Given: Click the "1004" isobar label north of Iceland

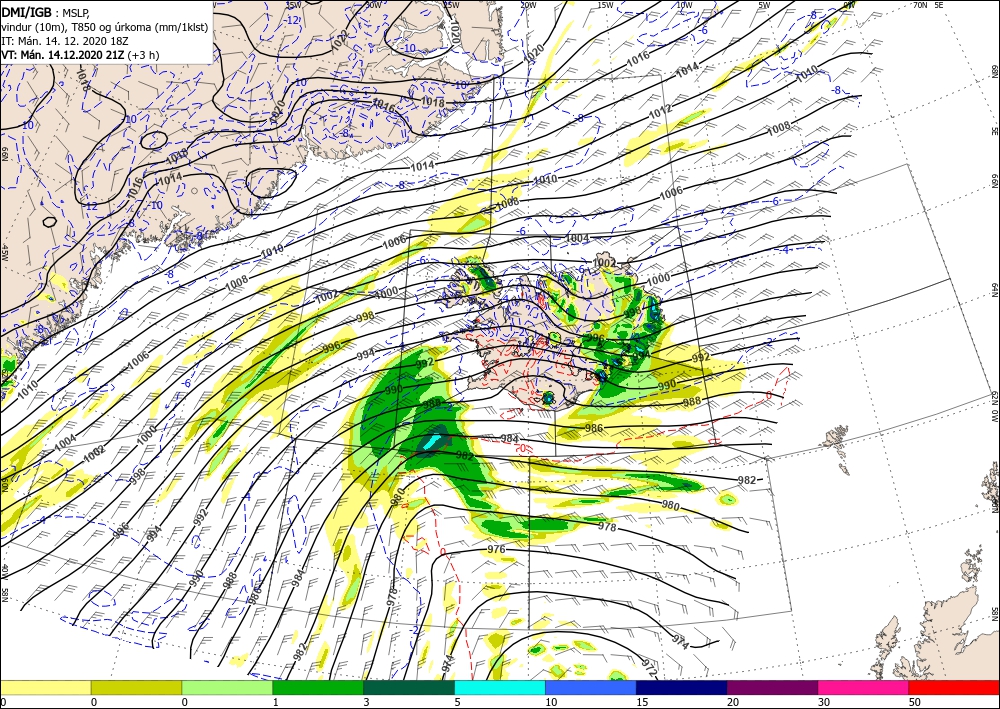Looking at the screenshot, I should point(578,238).
